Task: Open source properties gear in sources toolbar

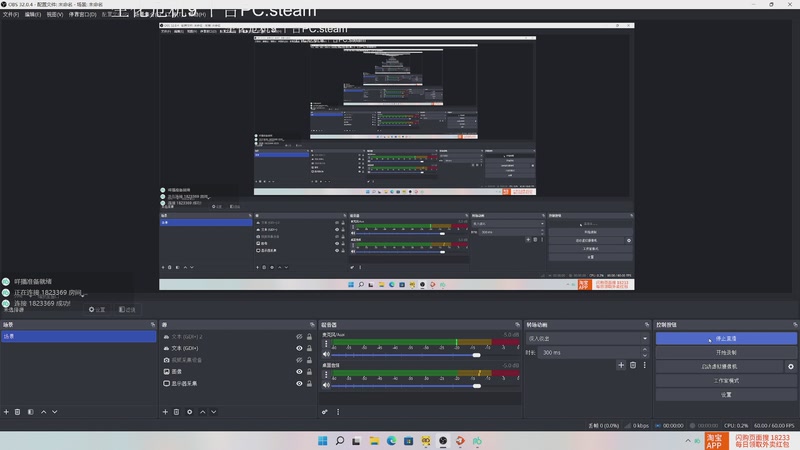Action: tap(189, 412)
